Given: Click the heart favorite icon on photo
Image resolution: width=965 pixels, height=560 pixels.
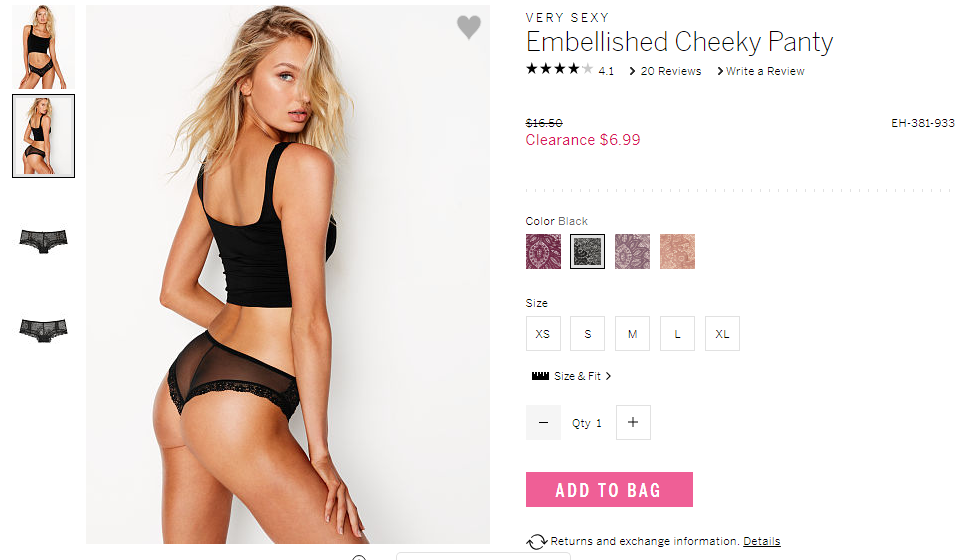Looking at the screenshot, I should click(x=468, y=27).
